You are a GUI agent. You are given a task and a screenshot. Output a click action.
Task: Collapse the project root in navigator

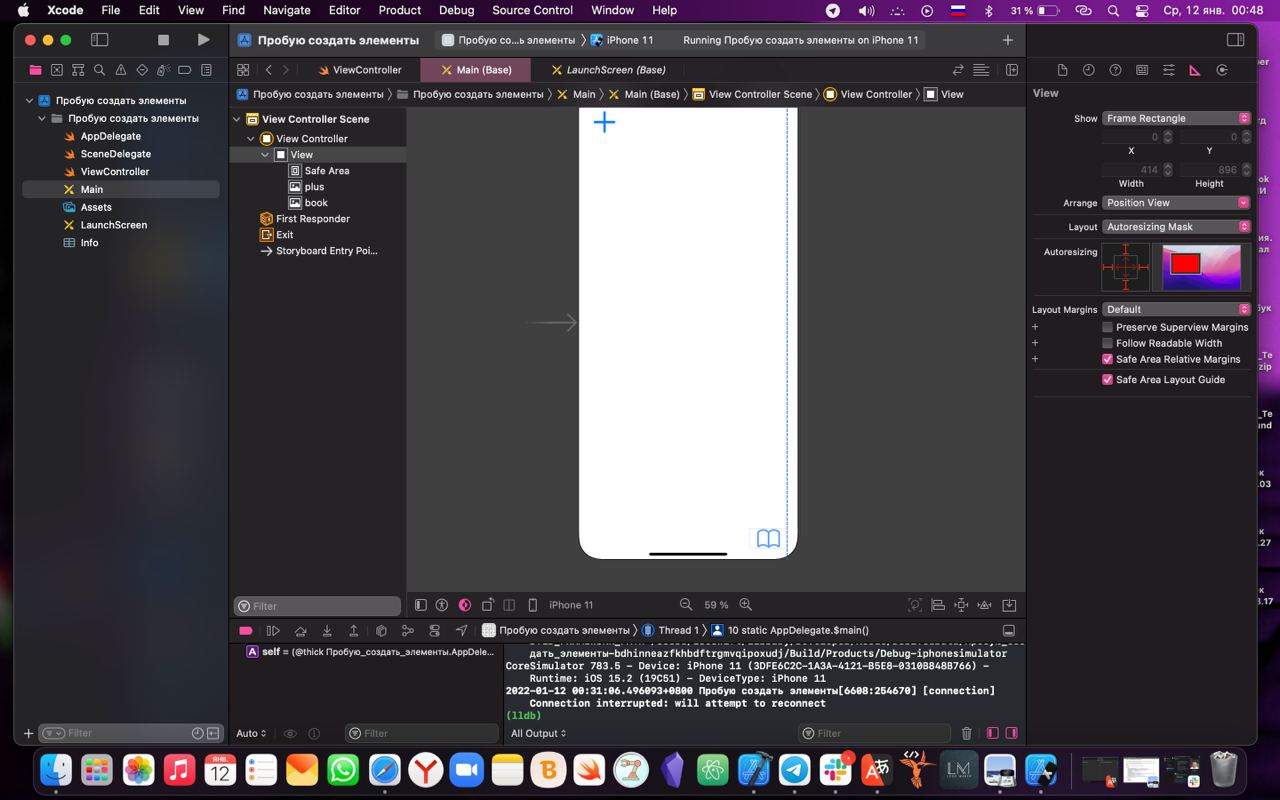30,101
